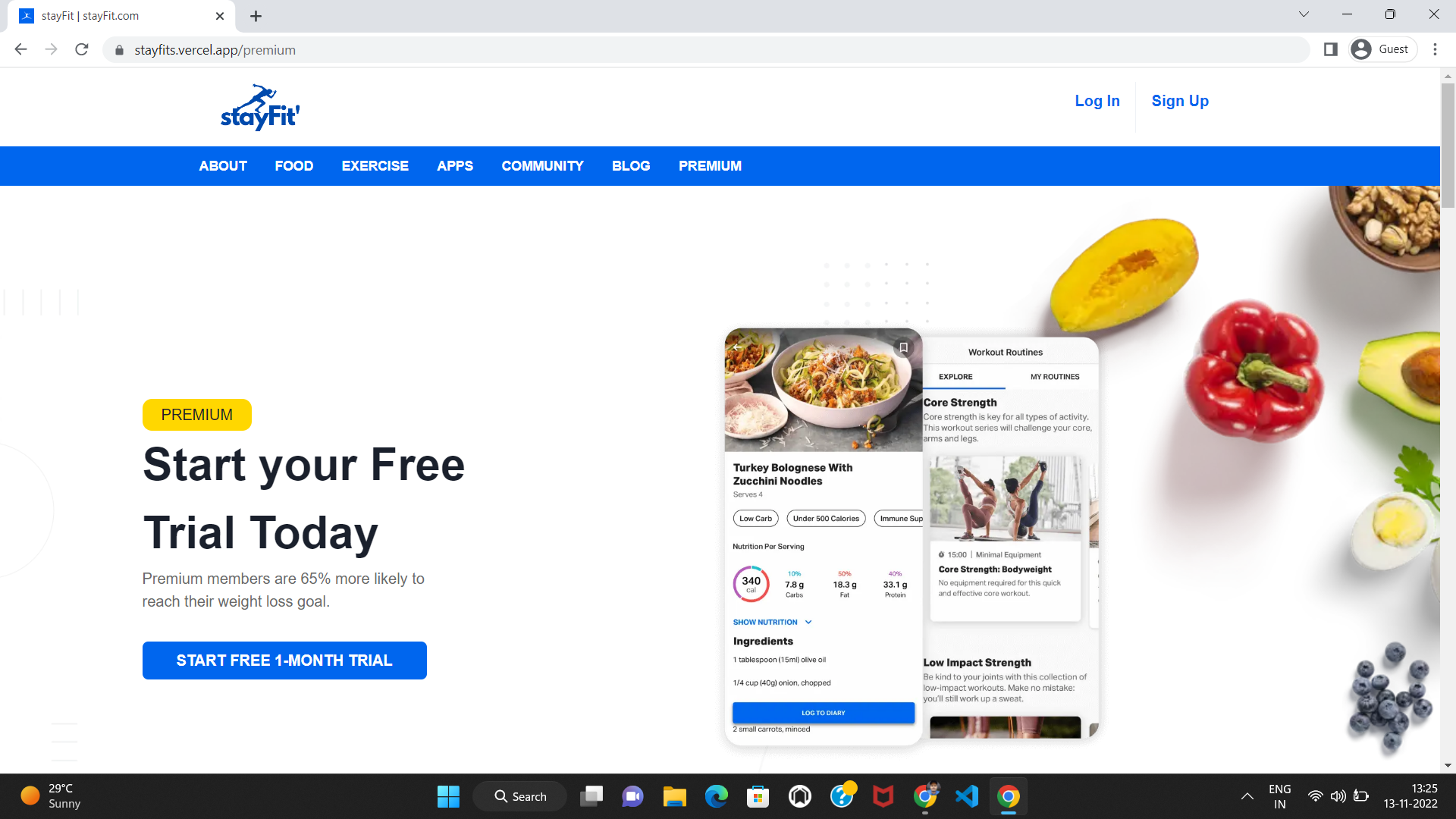The height and width of the screenshot is (819, 1456).
Task: Click the START FREE 1-MONTH TRIAL button
Action: tap(284, 661)
